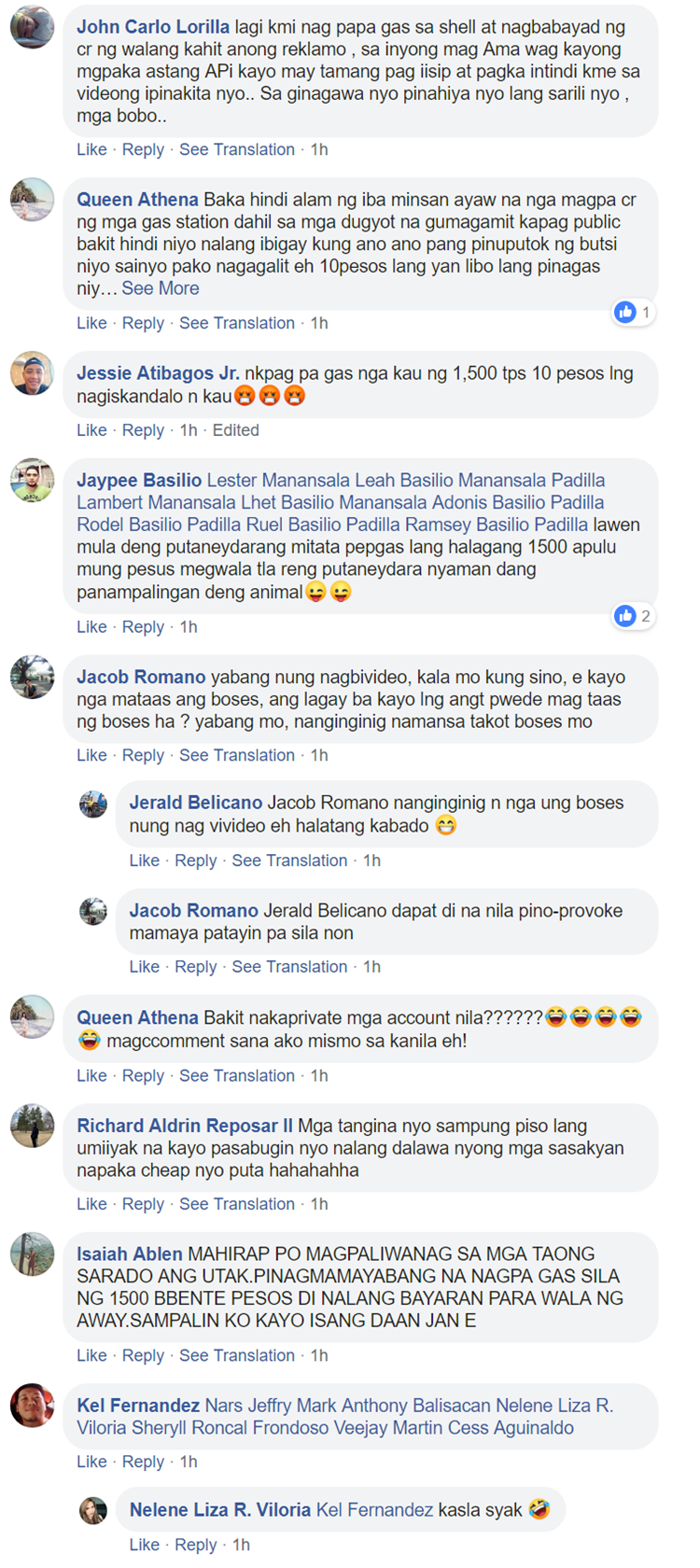See Translation for John Carlo Lorilla's comment
The image size is (700, 1568).
coord(237,149)
